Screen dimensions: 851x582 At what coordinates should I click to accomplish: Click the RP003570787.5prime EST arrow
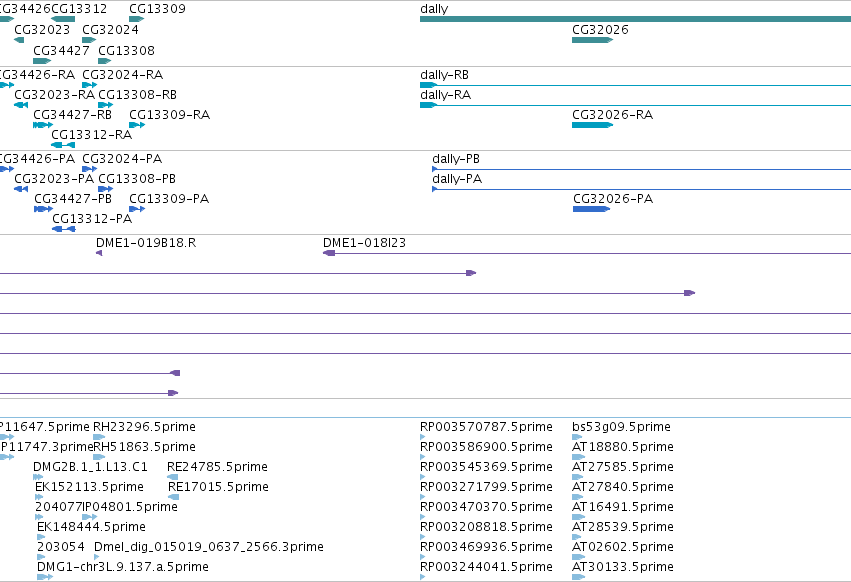click(x=423, y=437)
